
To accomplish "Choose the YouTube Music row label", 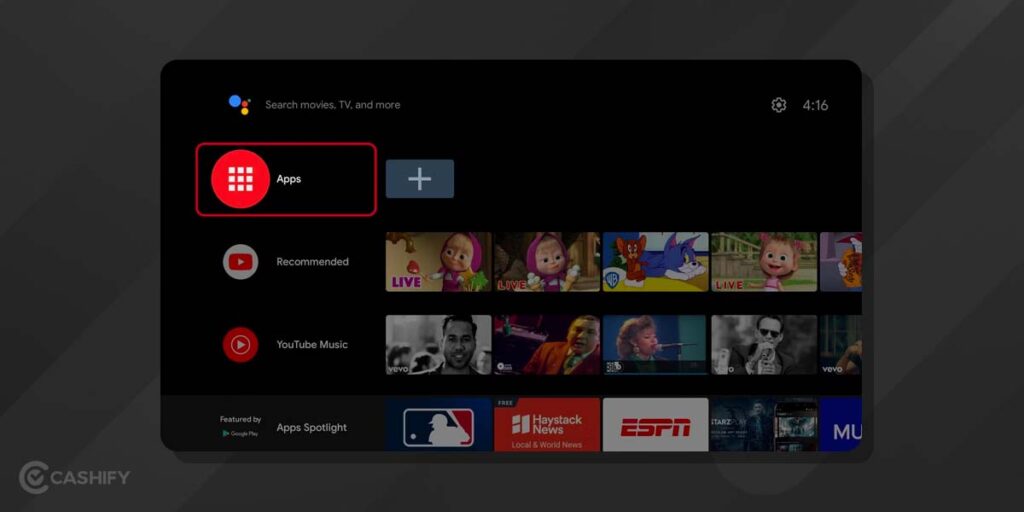I will tap(312, 345).
